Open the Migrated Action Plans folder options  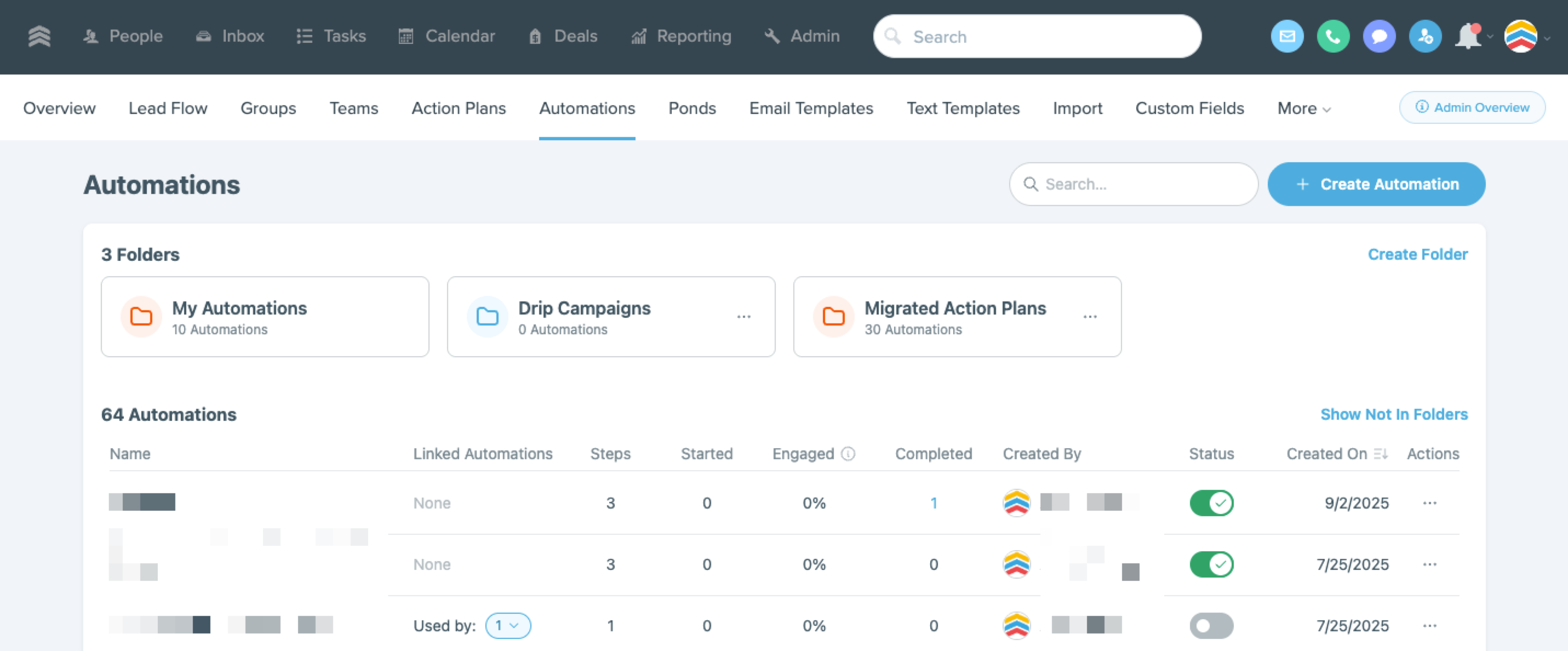click(1090, 317)
